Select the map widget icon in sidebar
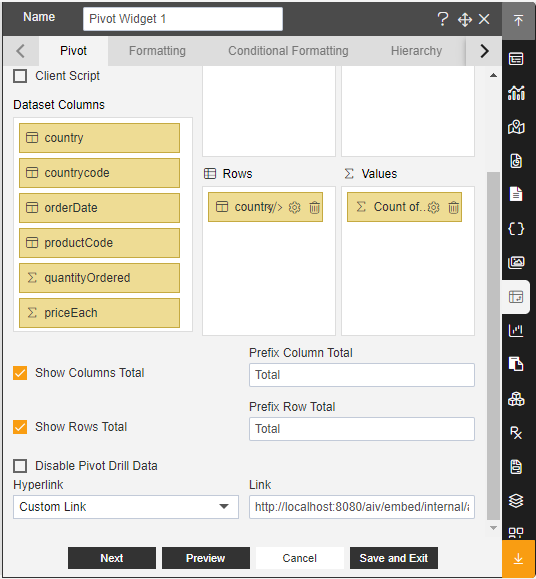The height and width of the screenshot is (579, 536). 516,127
